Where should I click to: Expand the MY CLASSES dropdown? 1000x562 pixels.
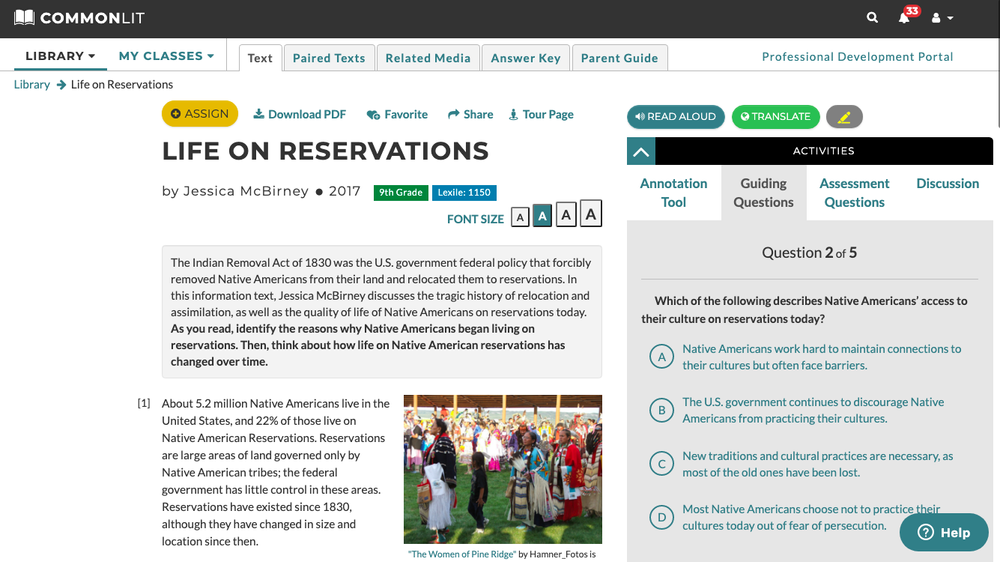point(166,55)
